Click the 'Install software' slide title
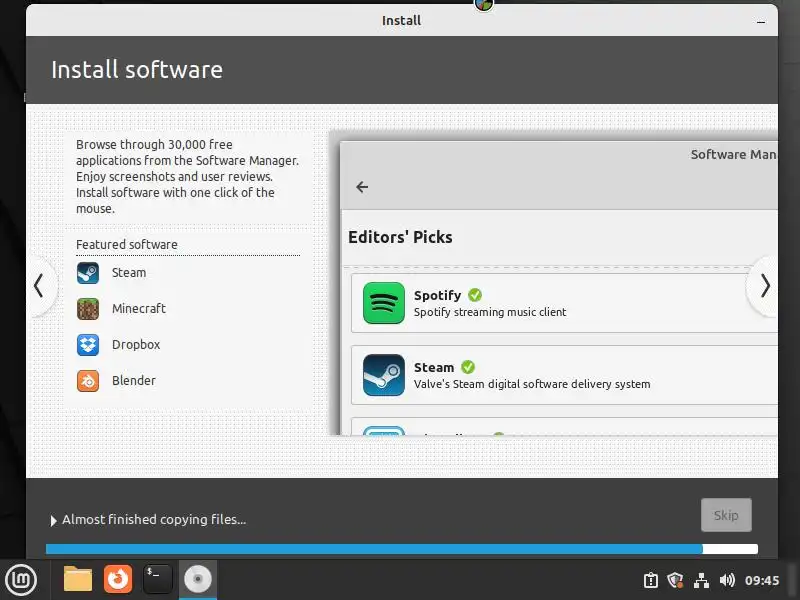 [x=137, y=70]
